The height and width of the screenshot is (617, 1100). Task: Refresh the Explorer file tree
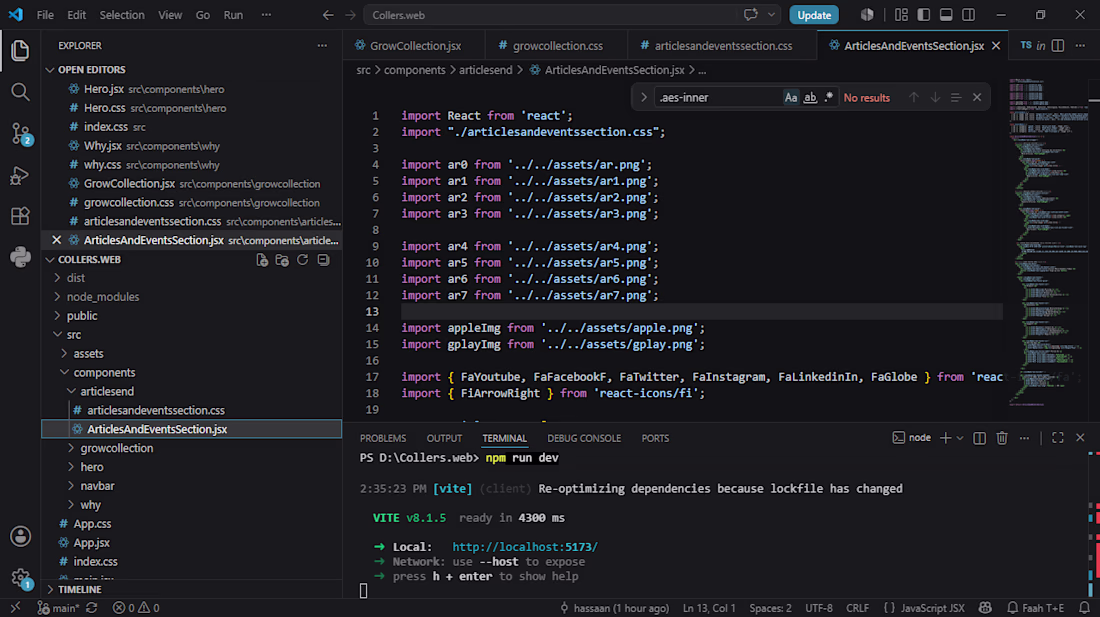[302, 260]
